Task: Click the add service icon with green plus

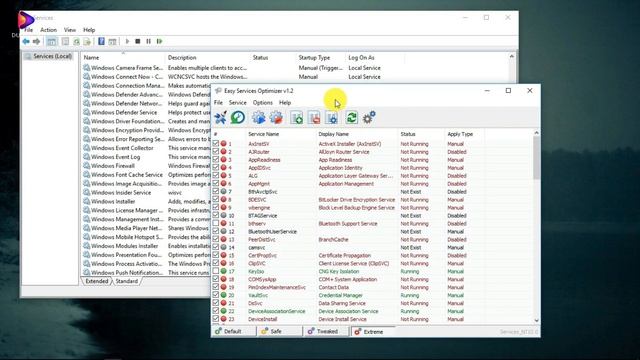Action: [x=297, y=118]
